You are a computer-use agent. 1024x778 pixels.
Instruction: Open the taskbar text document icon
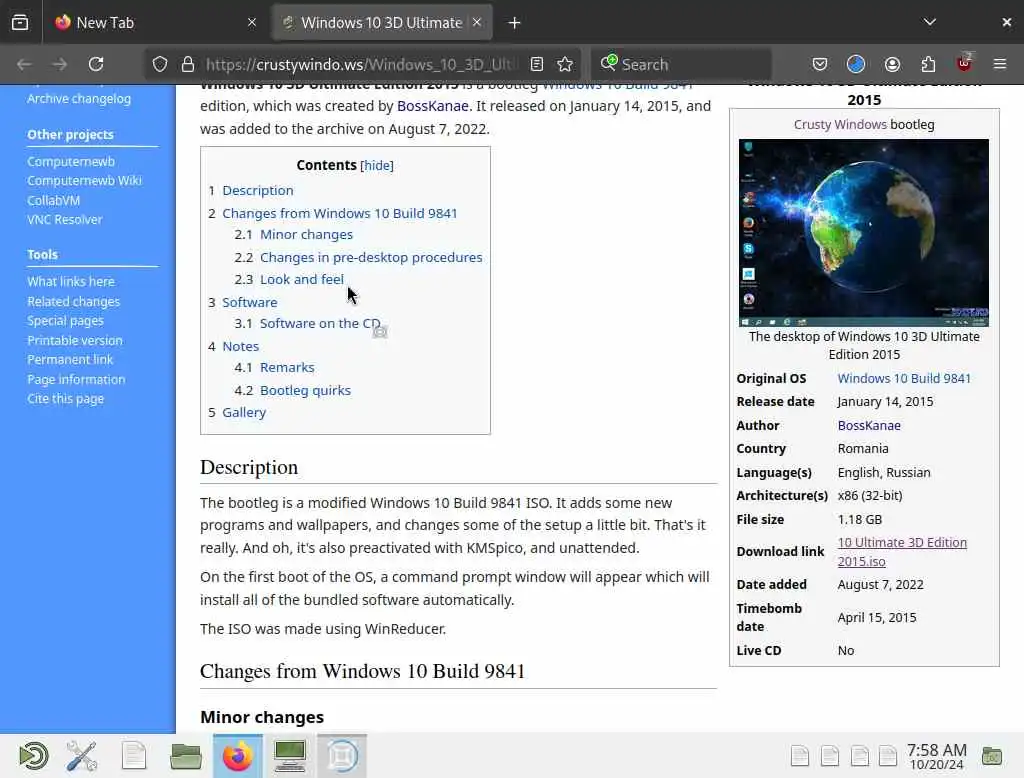point(134,756)
